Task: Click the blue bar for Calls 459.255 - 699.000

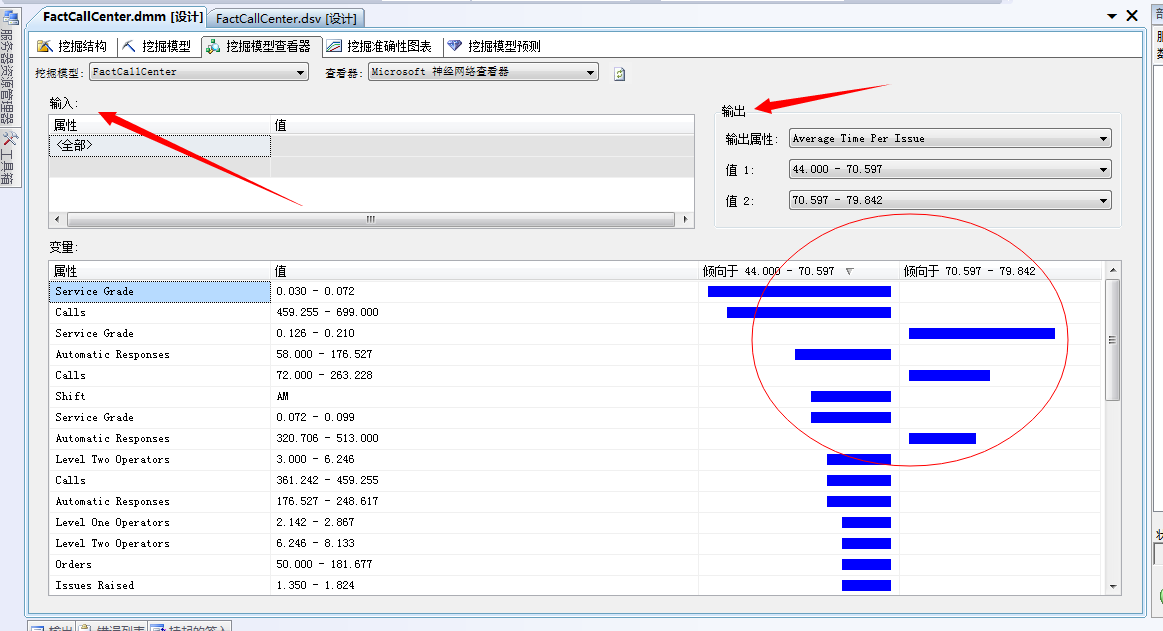Action: point(808,313)
